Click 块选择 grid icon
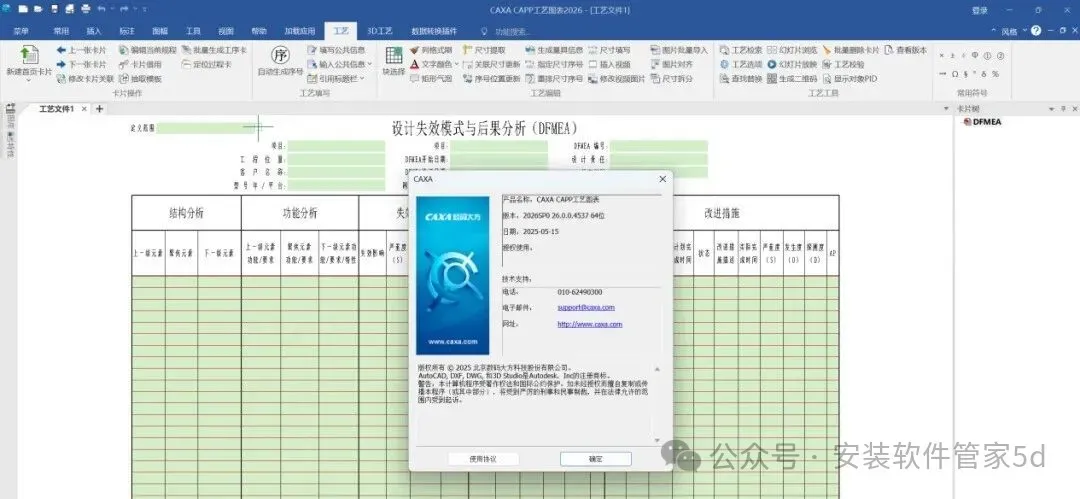1080x499 pixels. coord(394,56)
